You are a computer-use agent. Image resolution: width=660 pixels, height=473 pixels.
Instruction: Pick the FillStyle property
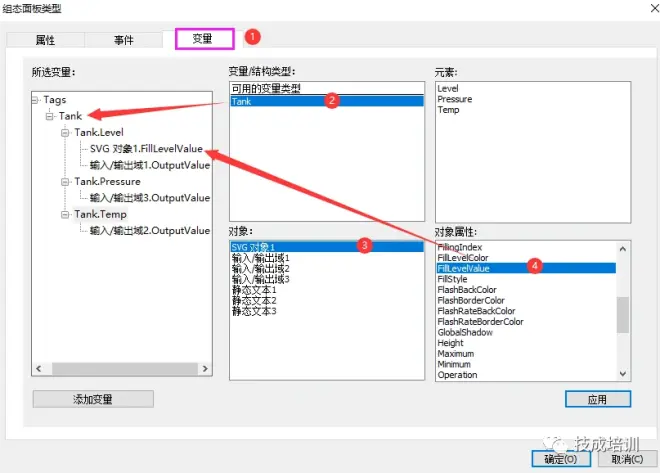tap(452, 279)
